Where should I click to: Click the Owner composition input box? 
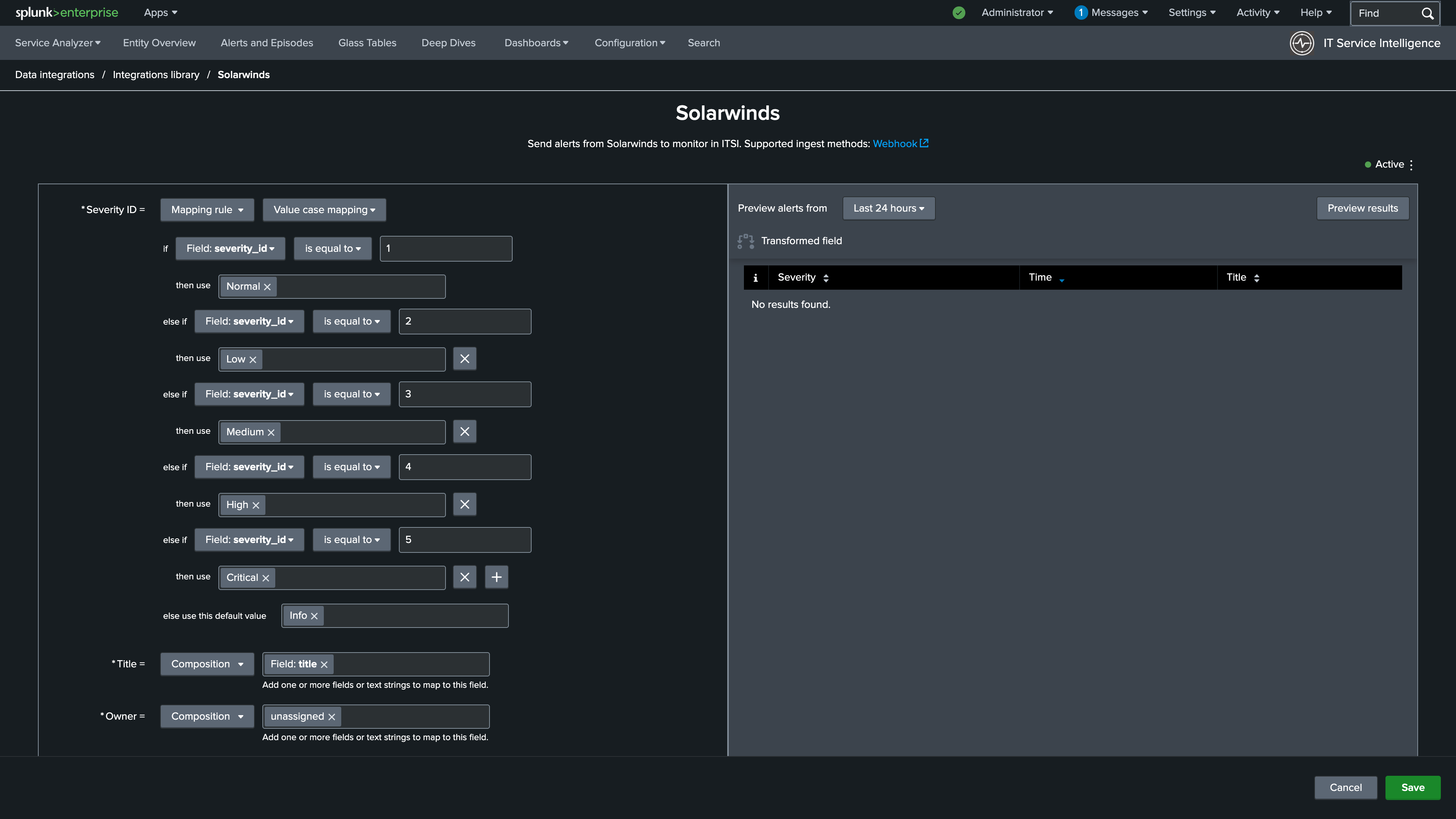[x=376, y=717]
